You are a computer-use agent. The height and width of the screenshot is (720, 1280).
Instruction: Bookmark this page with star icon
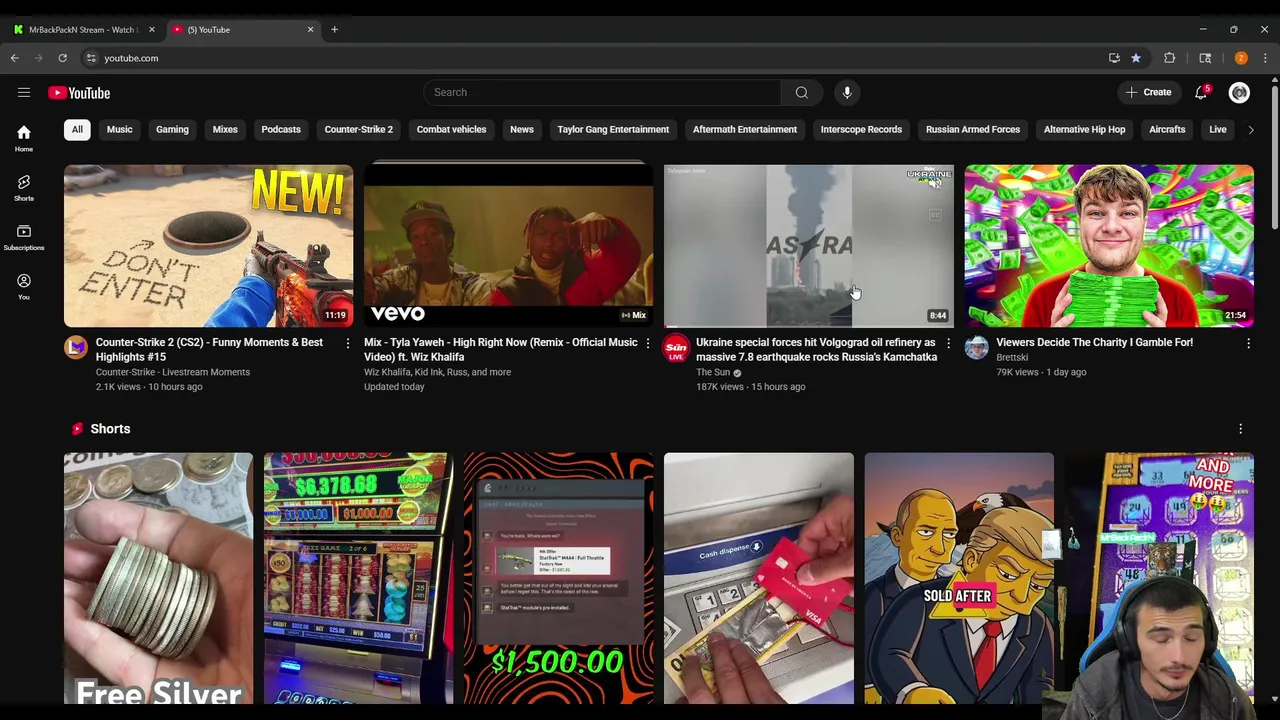coord(1136,58)
